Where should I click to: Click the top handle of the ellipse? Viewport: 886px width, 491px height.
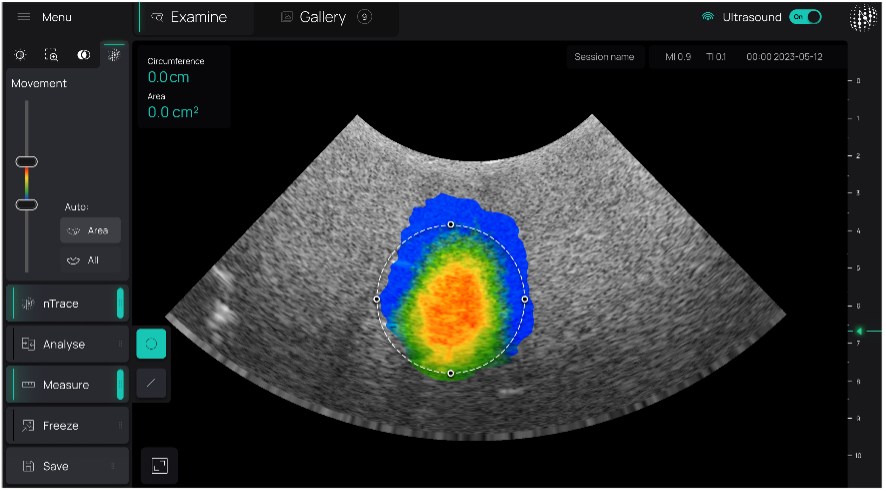(x=451, y=224)
